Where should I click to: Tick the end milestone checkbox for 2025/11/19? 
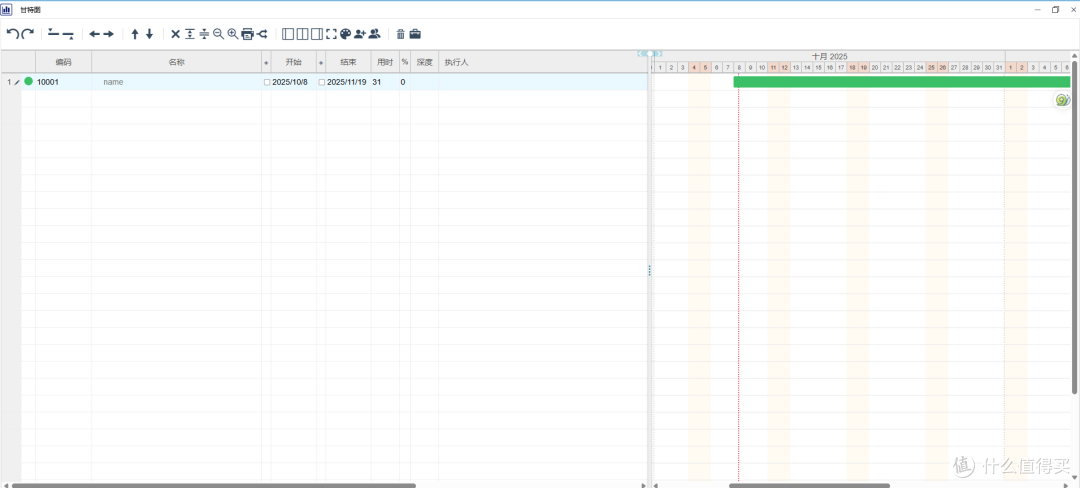pos(322,82)
